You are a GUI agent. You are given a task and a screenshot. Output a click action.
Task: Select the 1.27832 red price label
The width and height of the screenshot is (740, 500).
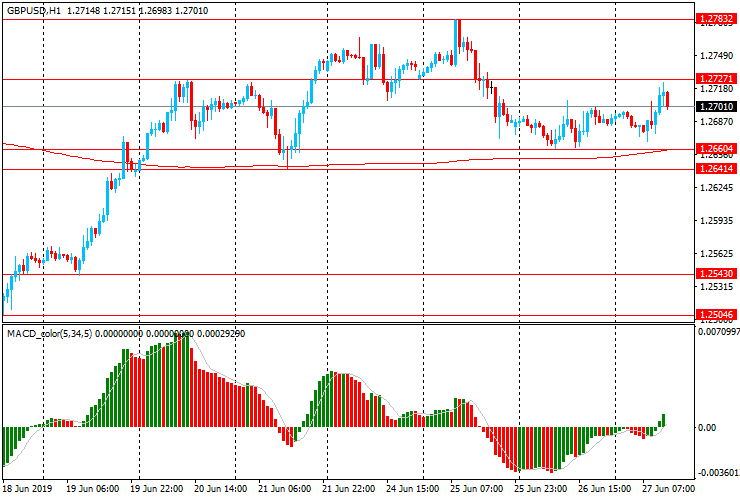coord(716,18)
